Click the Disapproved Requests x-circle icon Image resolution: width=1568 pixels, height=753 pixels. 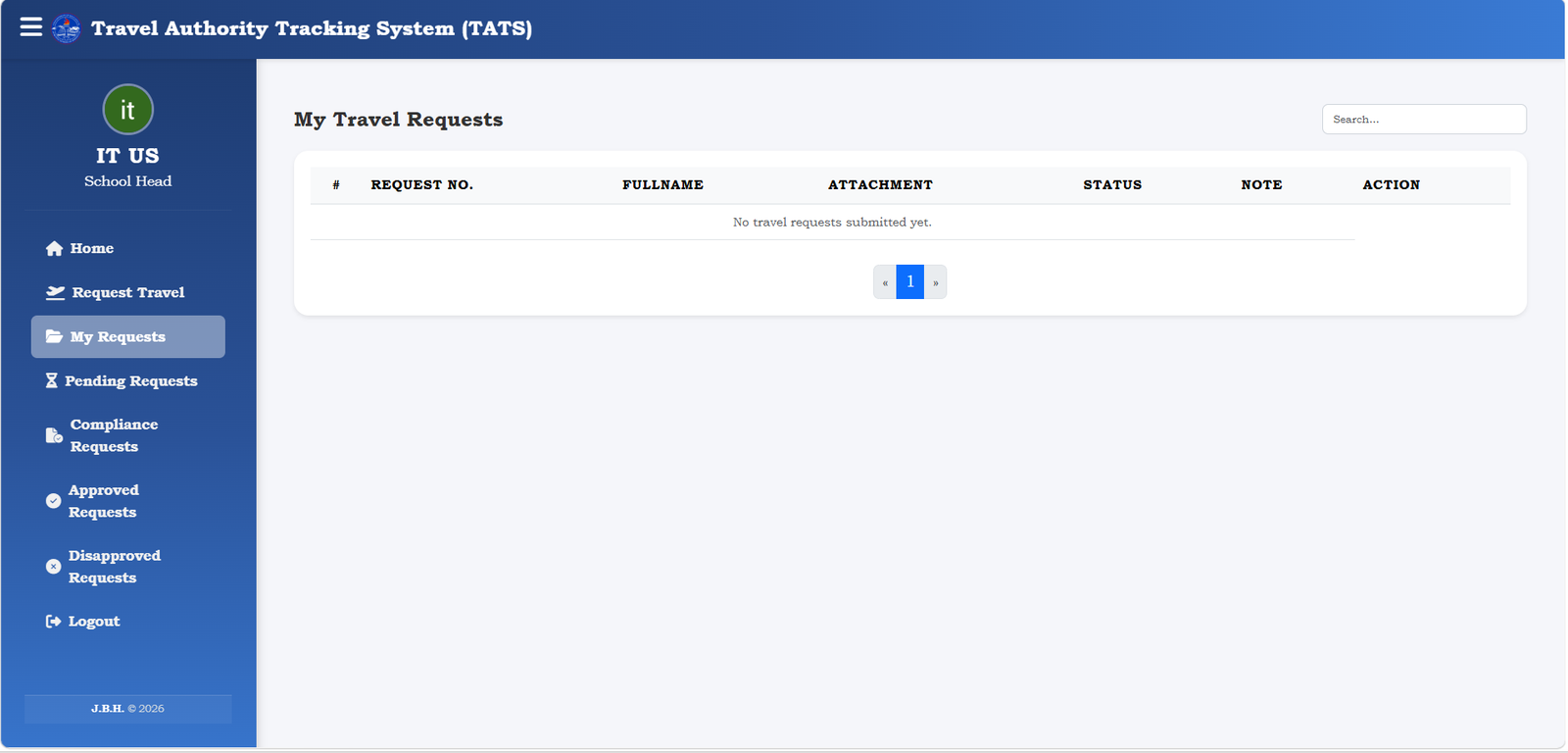coord(53,567)
